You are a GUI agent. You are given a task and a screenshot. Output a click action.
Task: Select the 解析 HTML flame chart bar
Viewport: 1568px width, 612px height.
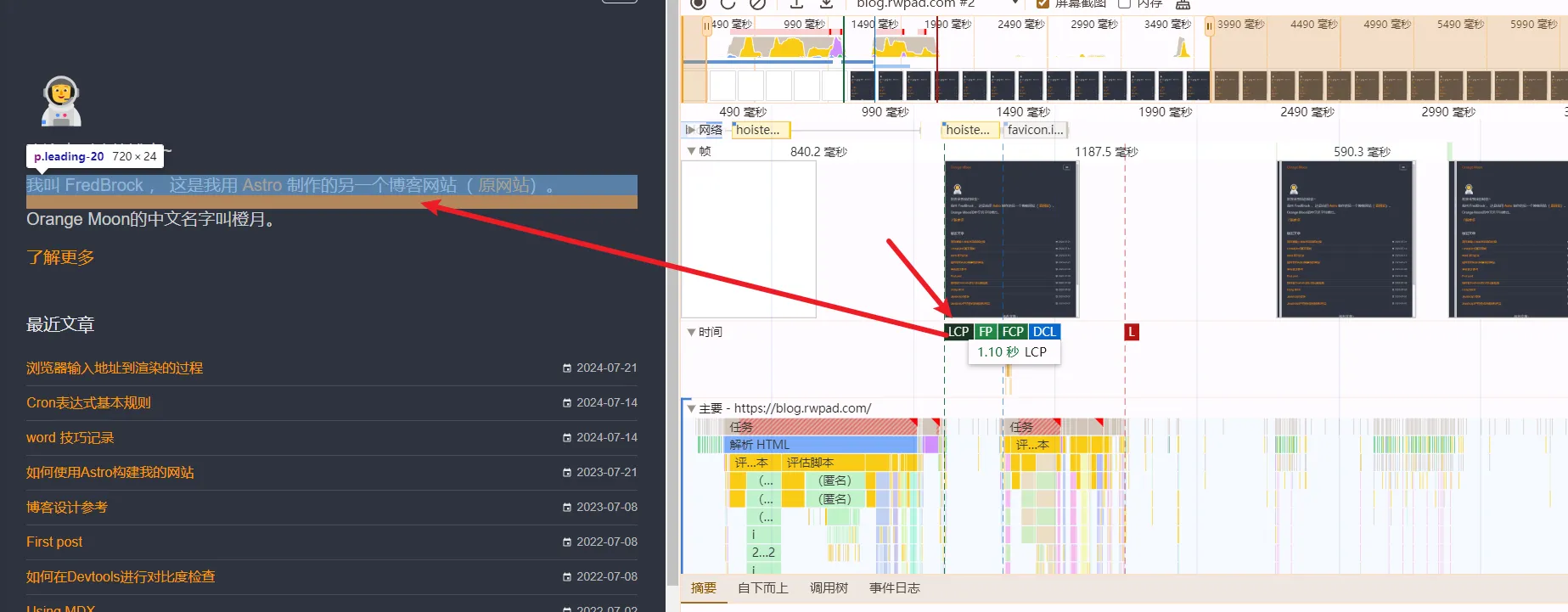(820, 445)
